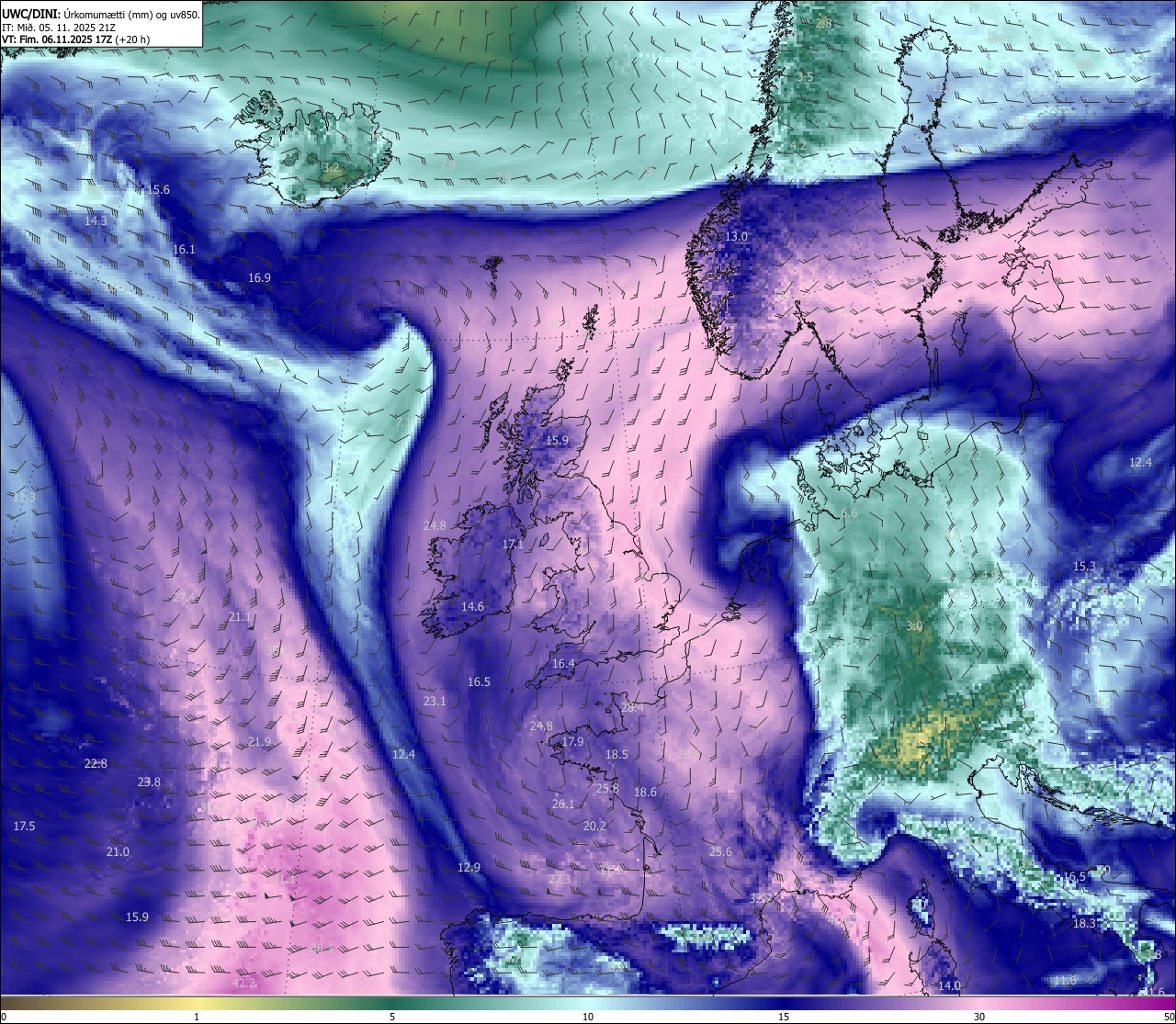Screen dimensions: 1176x1024
Task: Click the 20.2 value label
Action: (x=594, y=827)
